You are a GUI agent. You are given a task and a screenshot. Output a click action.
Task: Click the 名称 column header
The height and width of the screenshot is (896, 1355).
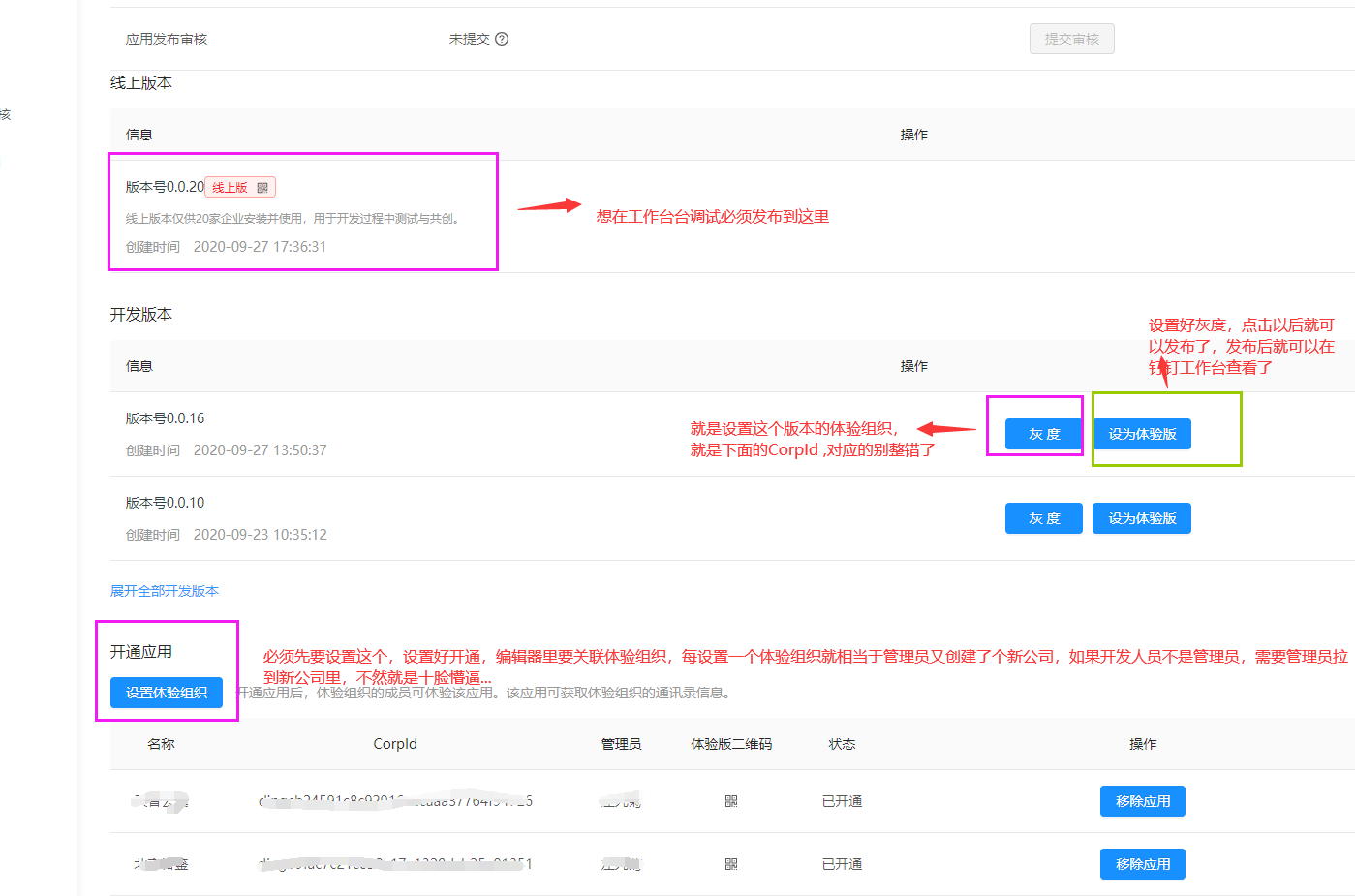(161, 744)
